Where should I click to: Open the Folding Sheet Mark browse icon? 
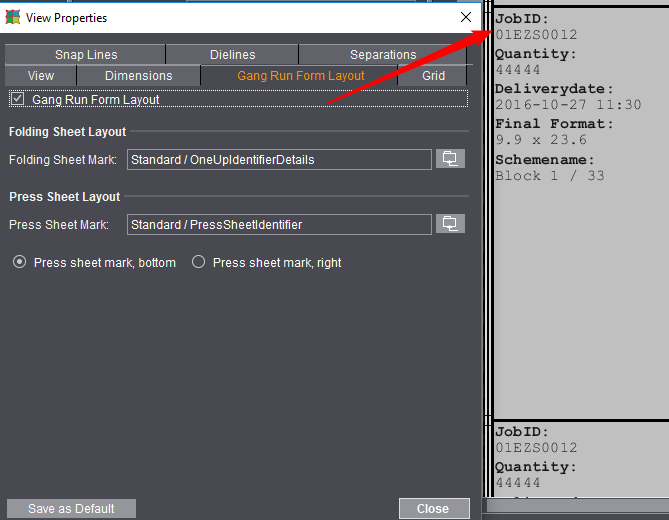450,159
